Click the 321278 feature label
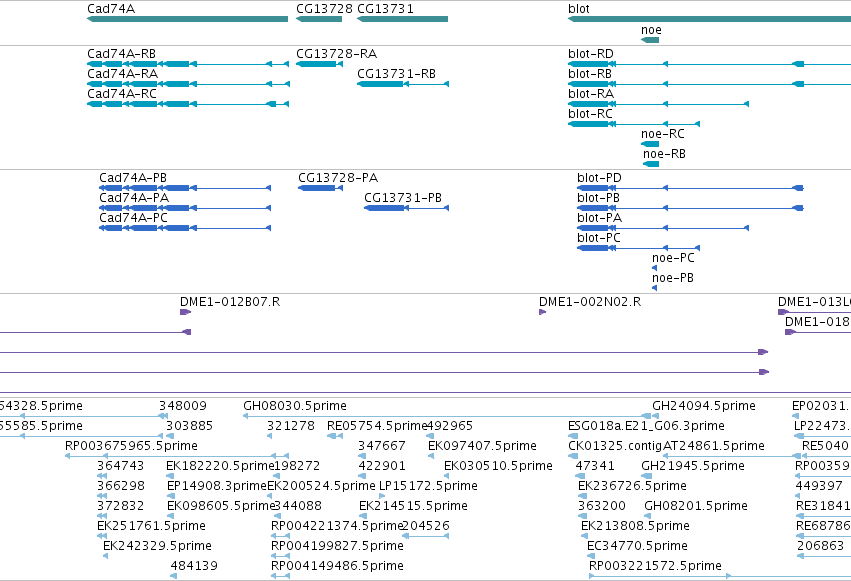851x581 pixels. (290, 426)
